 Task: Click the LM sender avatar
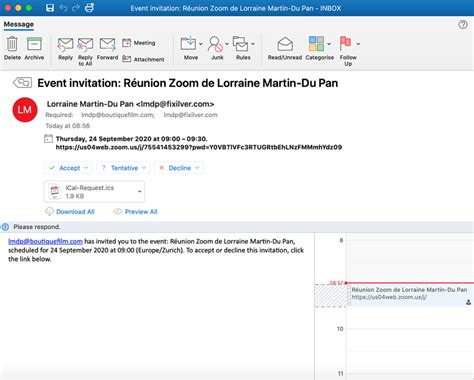tap(25, 110)
